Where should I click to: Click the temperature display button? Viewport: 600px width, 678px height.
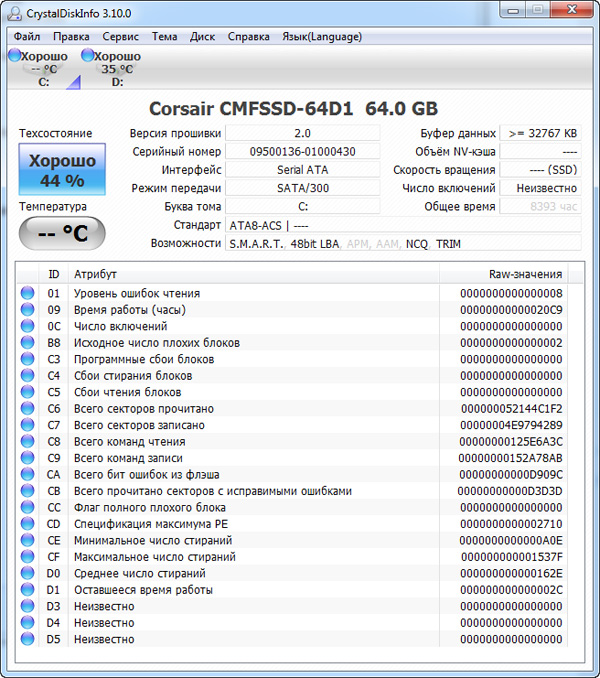[x=62, y=233]
